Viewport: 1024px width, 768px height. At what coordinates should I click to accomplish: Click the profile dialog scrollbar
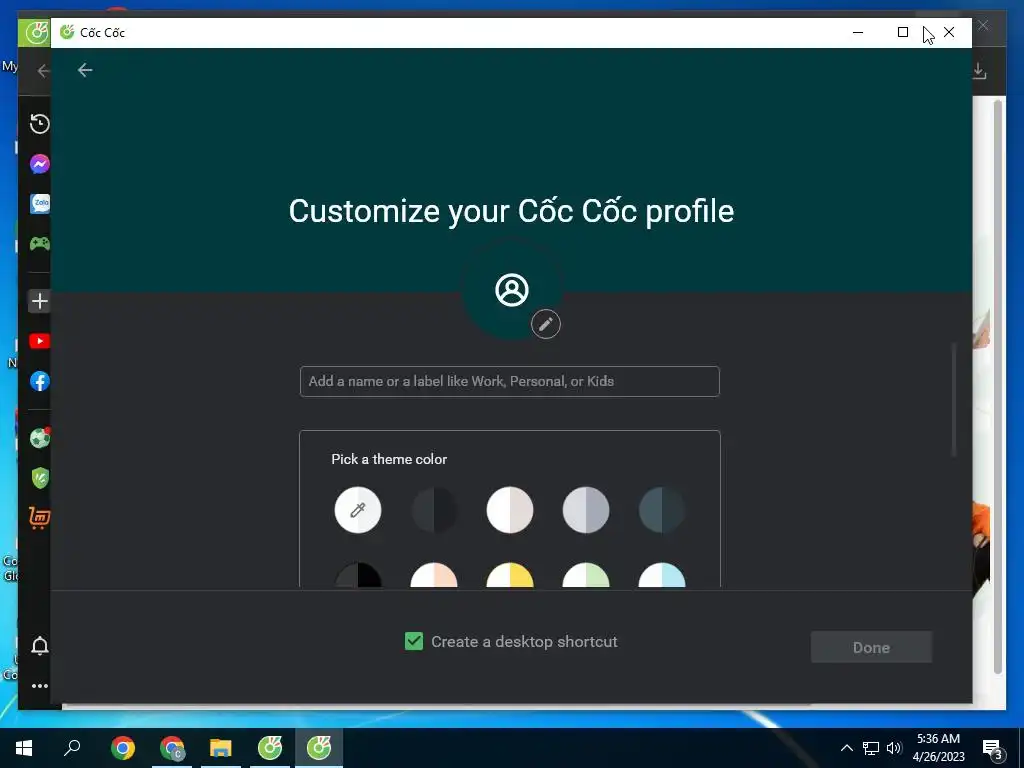pyautogui.click(x=954, y=400)
